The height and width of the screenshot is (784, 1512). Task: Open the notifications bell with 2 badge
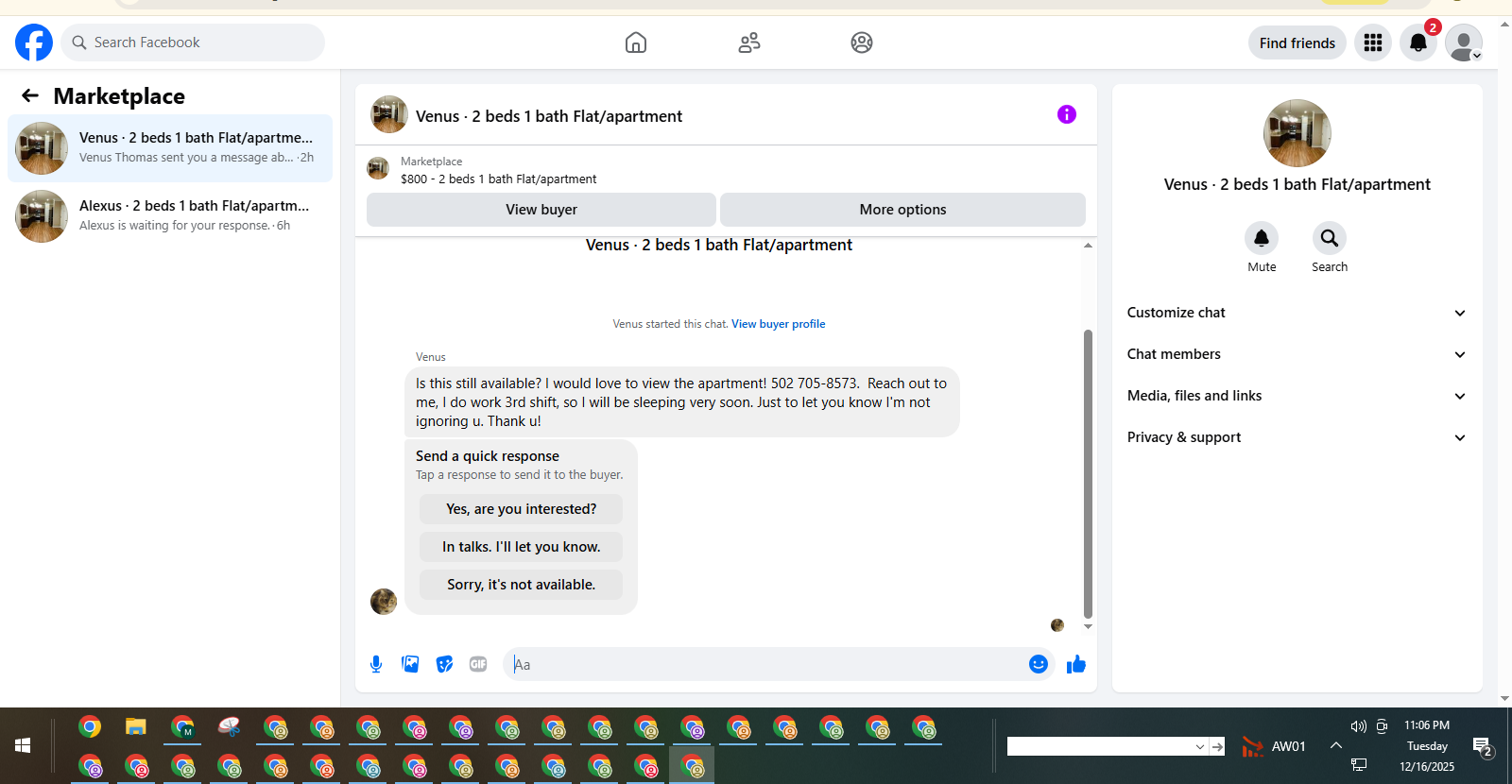point(1418,43)
